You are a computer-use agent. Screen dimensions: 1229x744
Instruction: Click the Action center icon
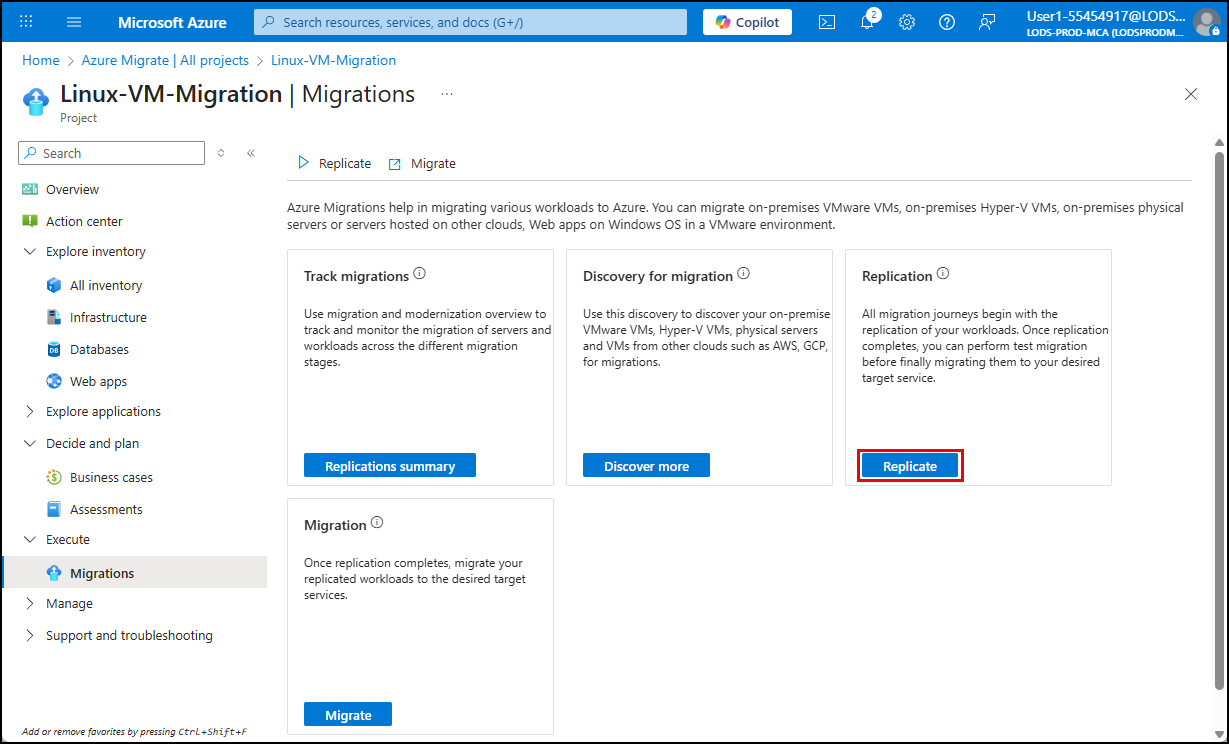click(x=29, y=221)
